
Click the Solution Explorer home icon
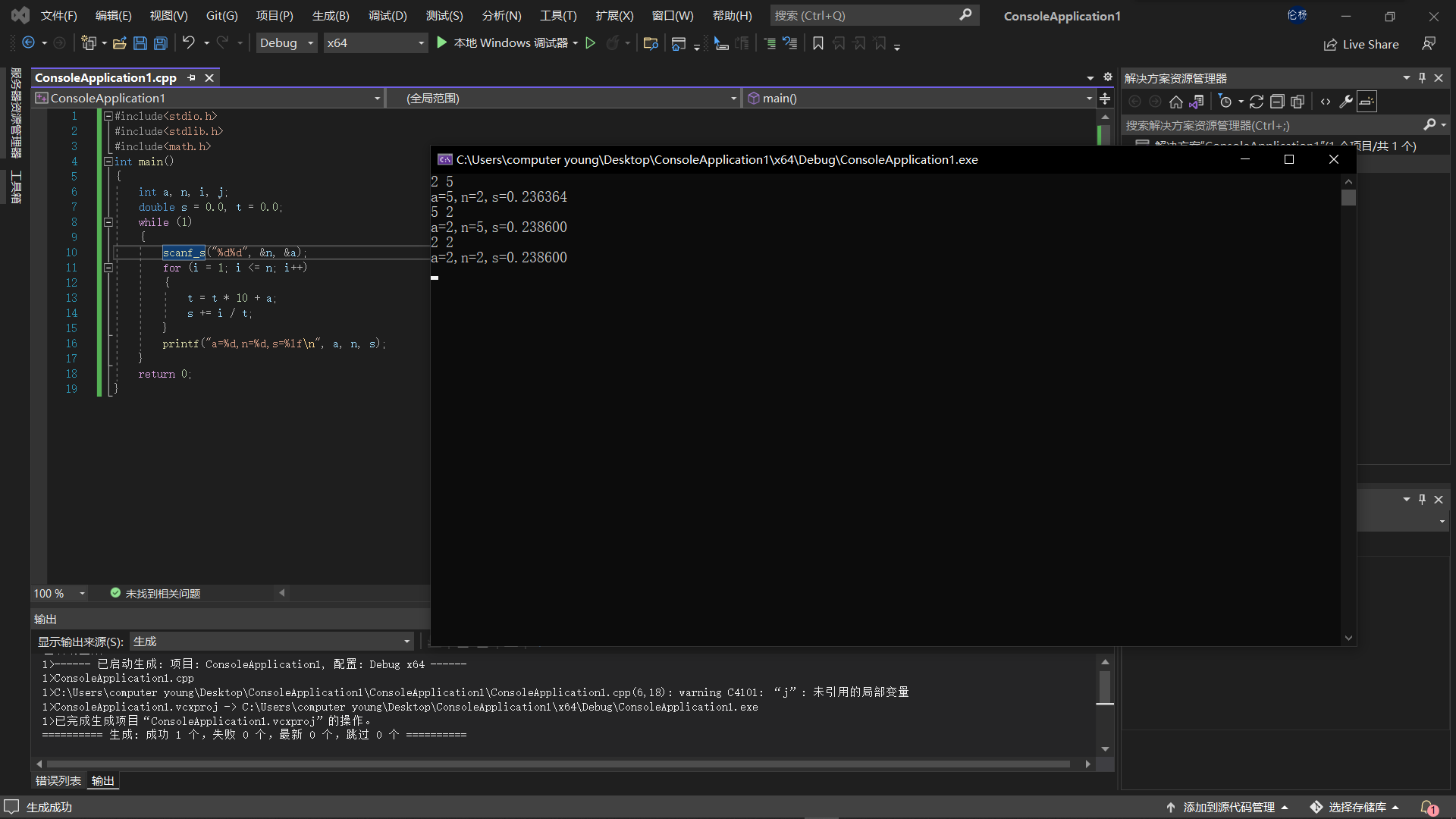point(1175,102)
